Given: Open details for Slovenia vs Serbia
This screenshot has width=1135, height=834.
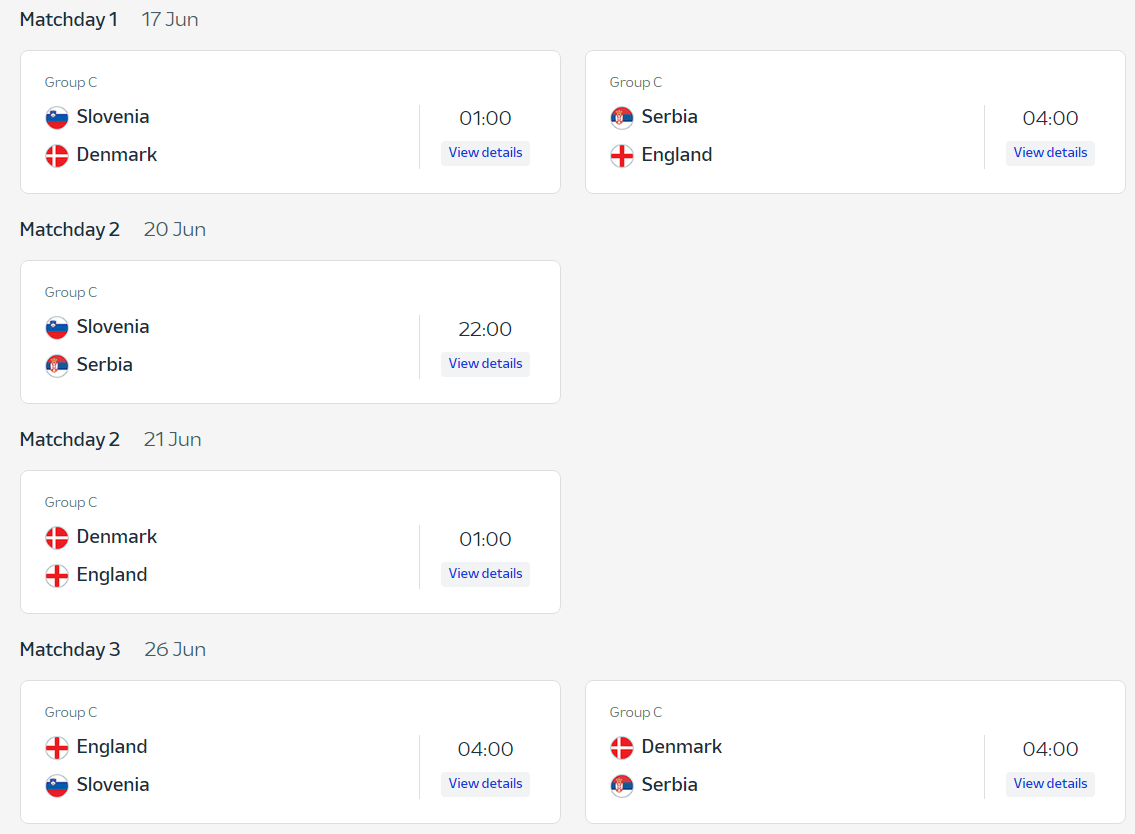Looking at the screenshot, I should tap(485, 364).
